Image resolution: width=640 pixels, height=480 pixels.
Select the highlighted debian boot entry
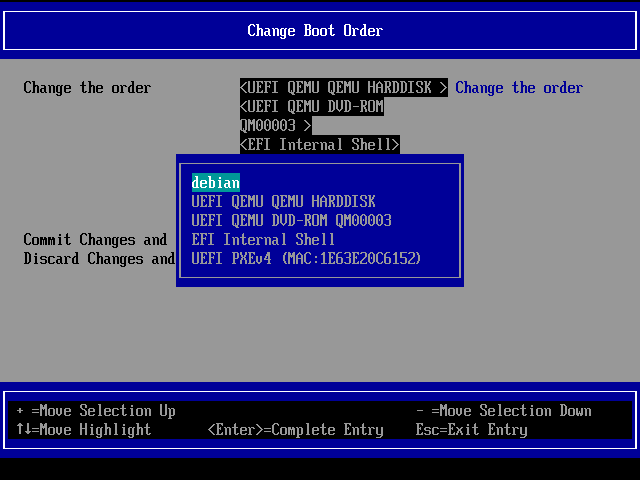215,183
